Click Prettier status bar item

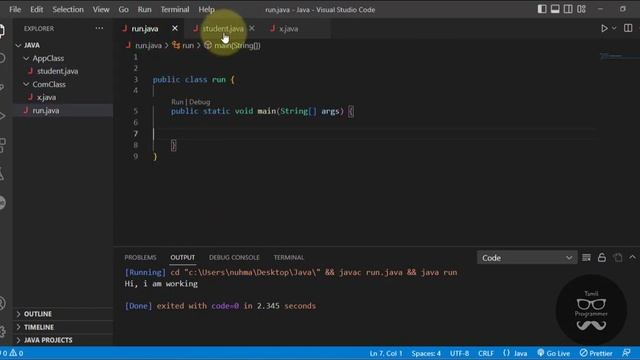(596, 353)
